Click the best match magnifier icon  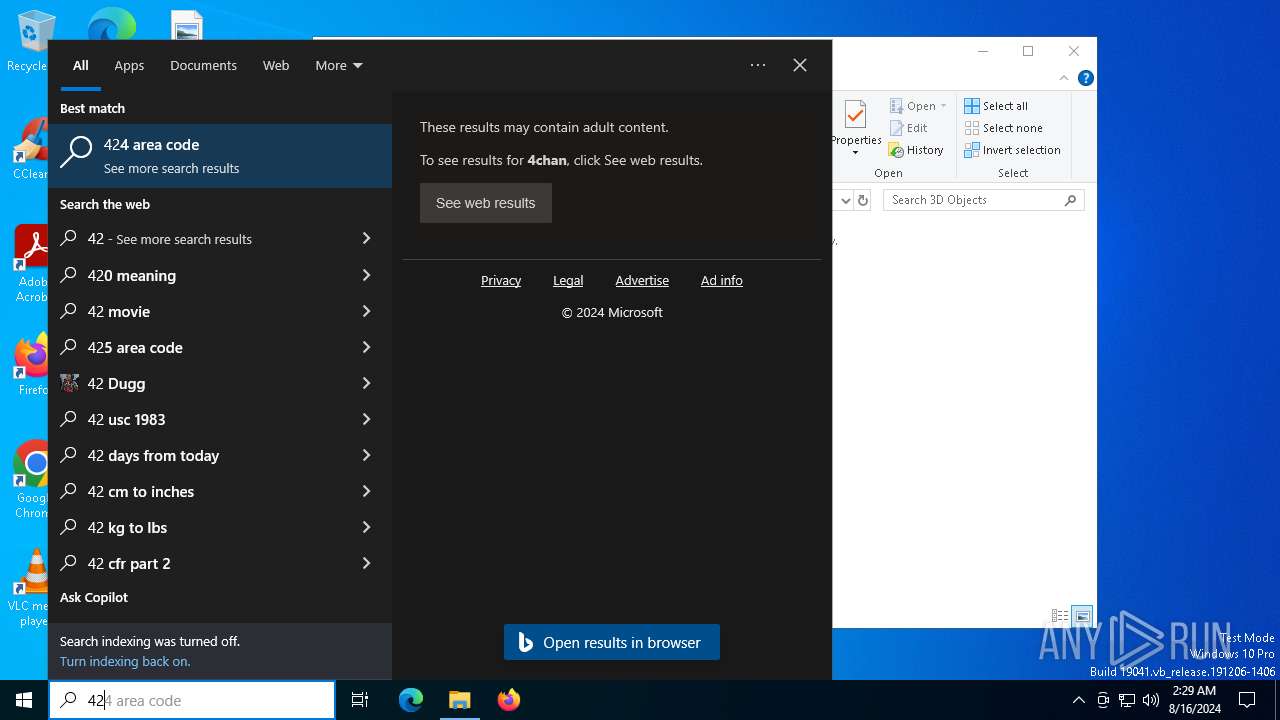pyautogui.click(x=76, y=152)
